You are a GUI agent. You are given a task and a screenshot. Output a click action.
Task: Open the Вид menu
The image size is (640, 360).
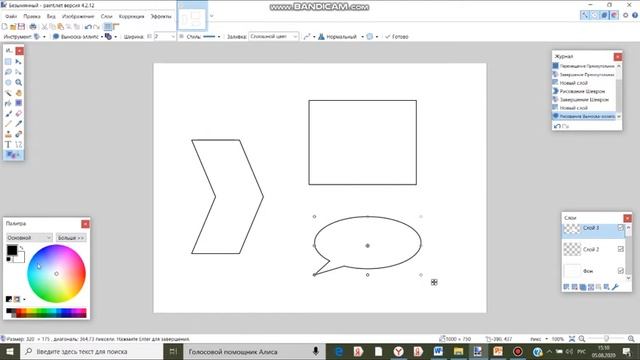(x=51, y=16)
